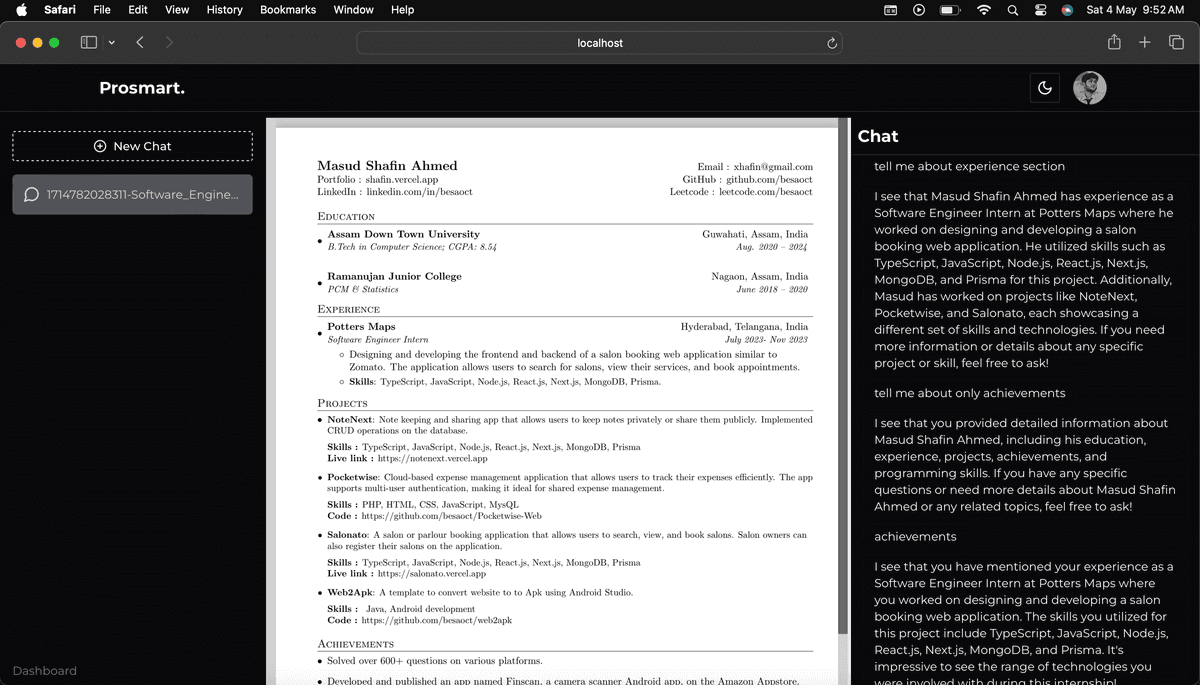The height and width of the screenshot is (685, 1200).
Task: Start a New Chat
Action: point(132,146)
